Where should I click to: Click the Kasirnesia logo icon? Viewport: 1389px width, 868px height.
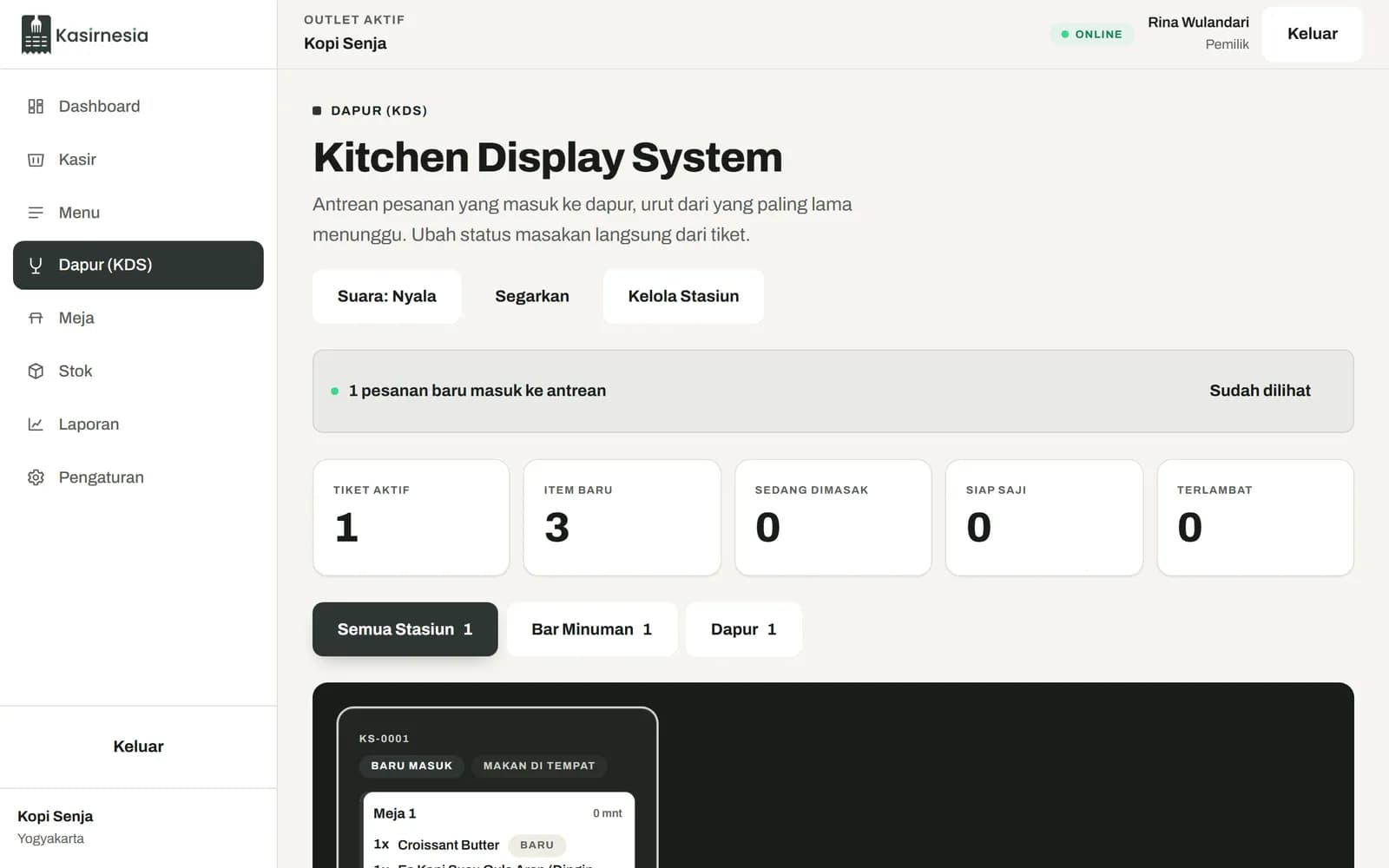36,35
